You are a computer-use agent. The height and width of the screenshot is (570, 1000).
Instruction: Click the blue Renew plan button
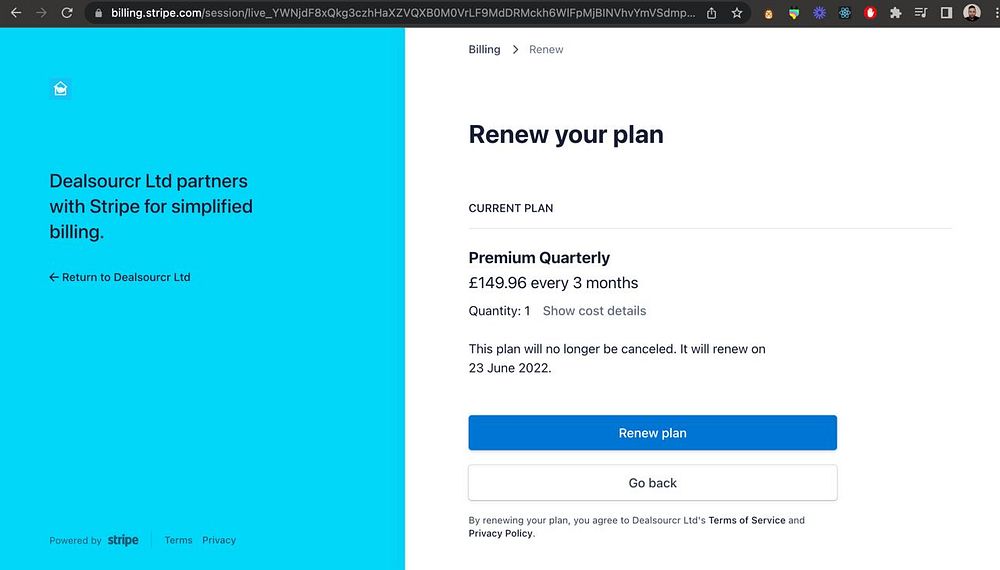coord(652,433)
